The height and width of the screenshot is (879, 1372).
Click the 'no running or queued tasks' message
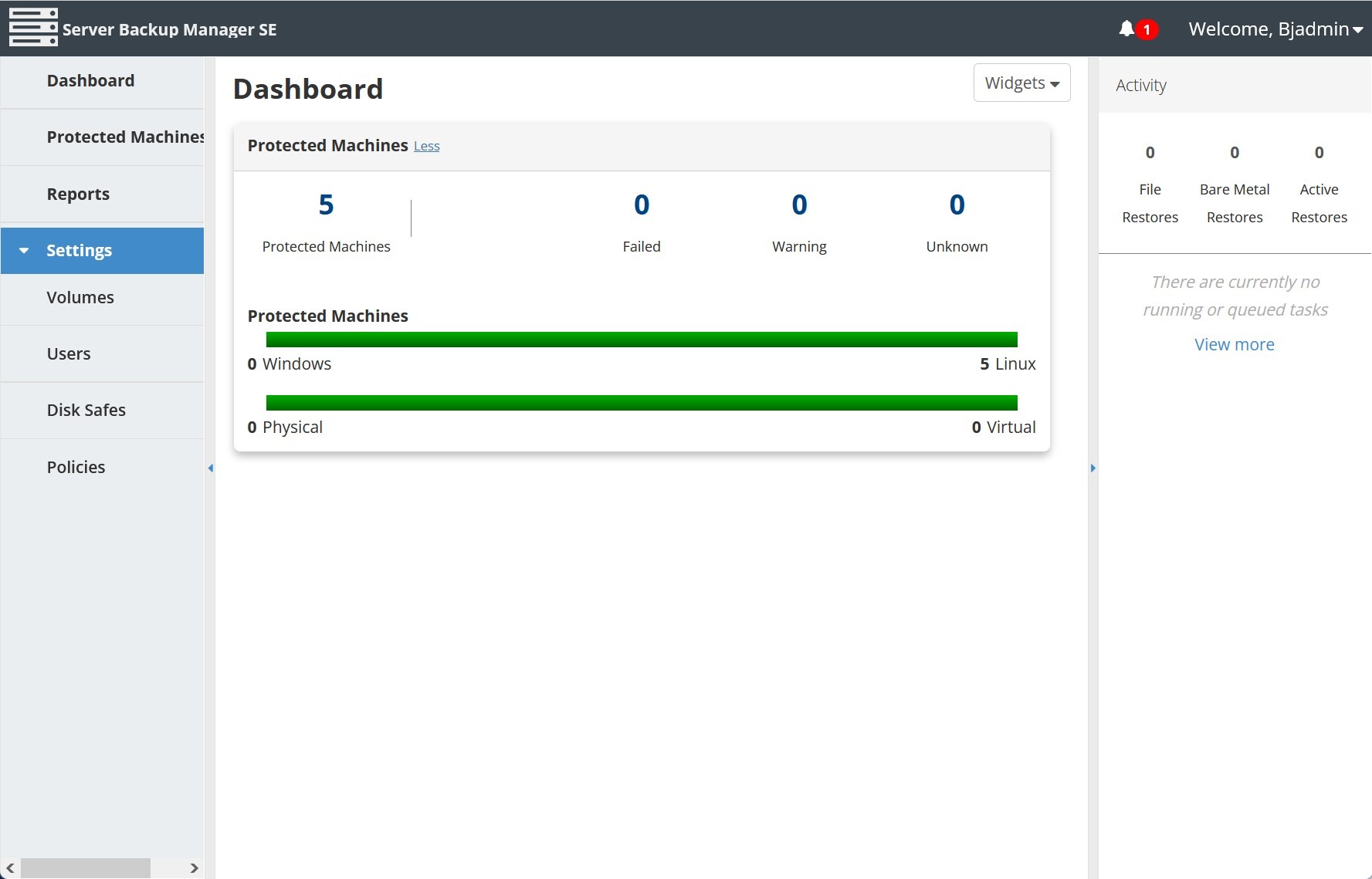pos(1235,296)
